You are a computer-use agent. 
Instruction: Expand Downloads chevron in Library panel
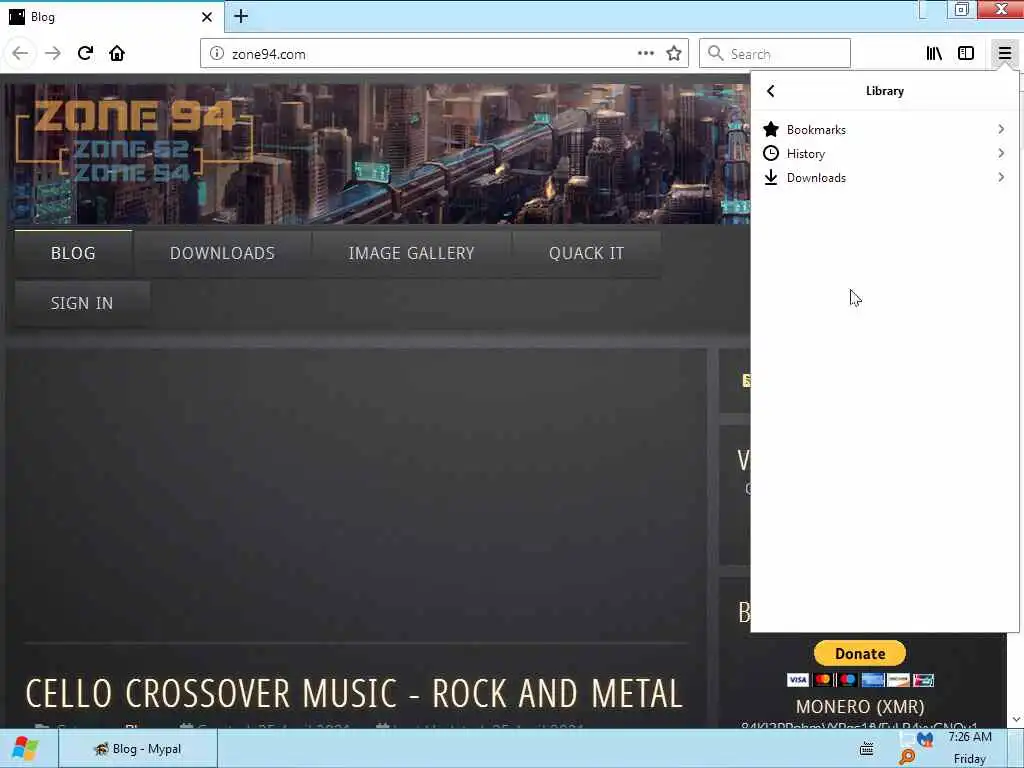[1001, 178]
